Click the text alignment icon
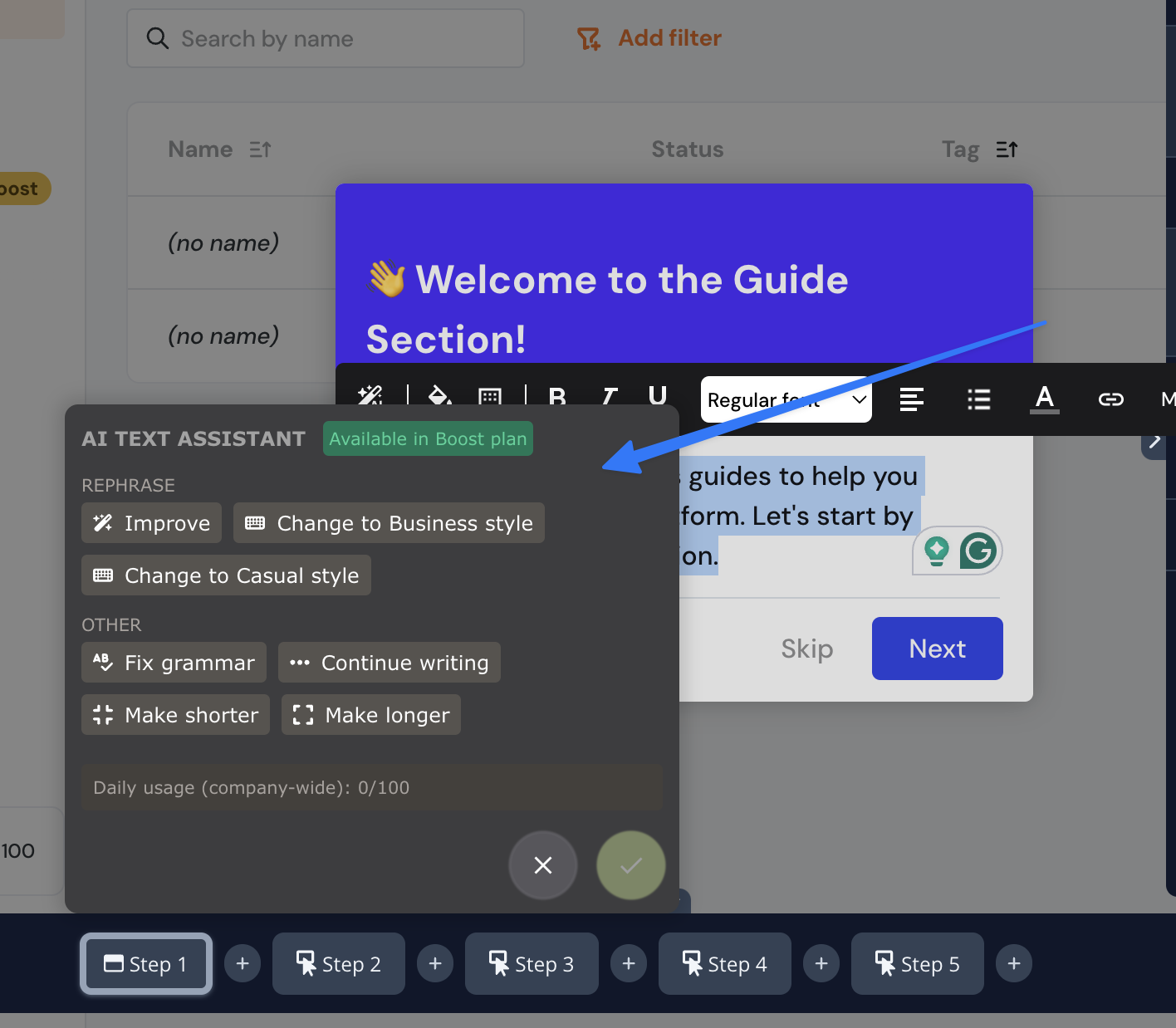The image size is (1176, 1028). point(911,399)
